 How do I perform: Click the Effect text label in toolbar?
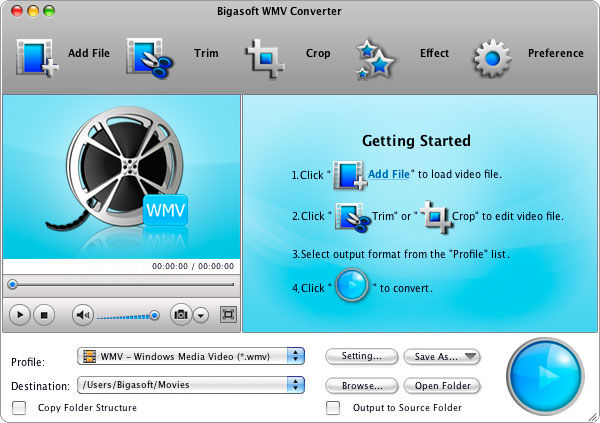[434, 53]
